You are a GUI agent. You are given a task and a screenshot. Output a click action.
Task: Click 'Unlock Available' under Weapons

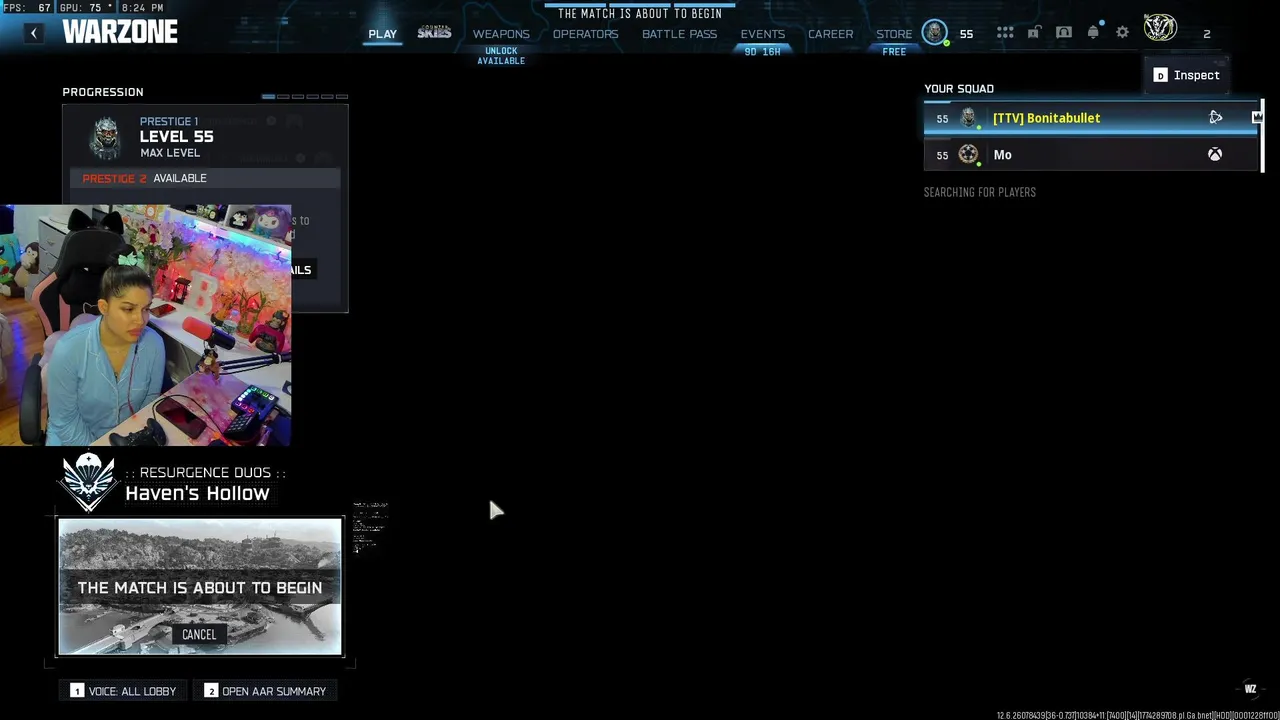pos(501,56)
